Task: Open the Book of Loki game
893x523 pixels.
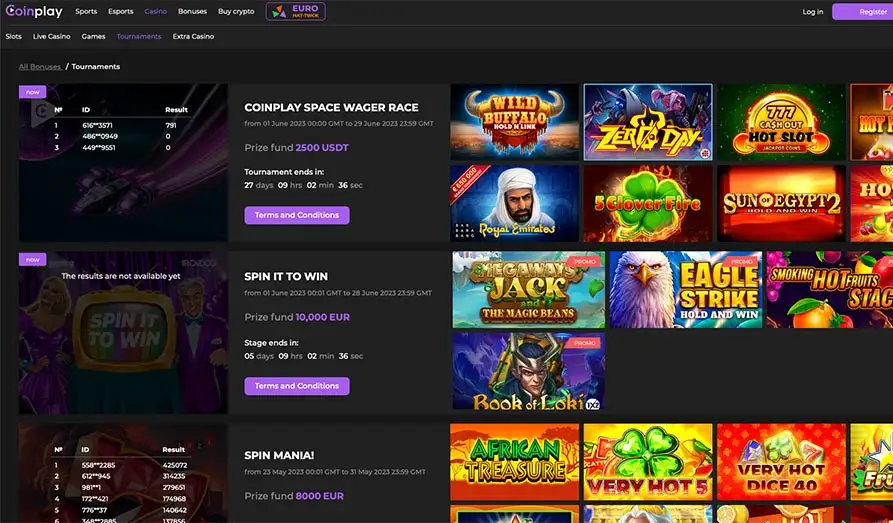Action: [528, 371]
